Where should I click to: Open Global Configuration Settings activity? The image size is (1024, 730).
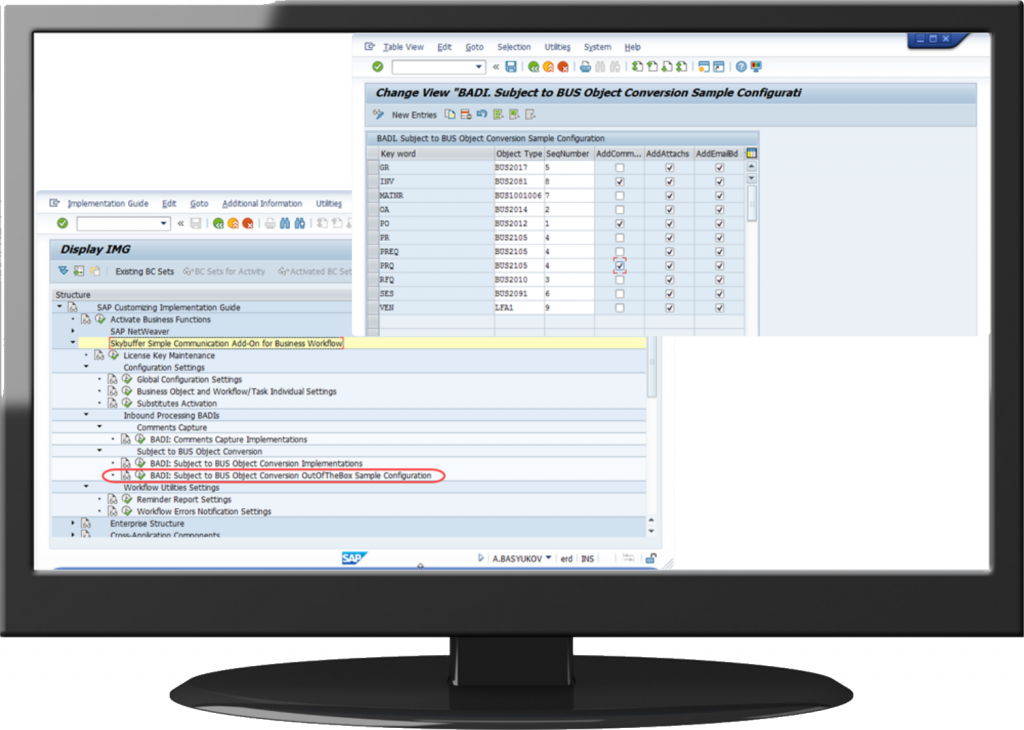pyautogui.click(x=189, y=379)
